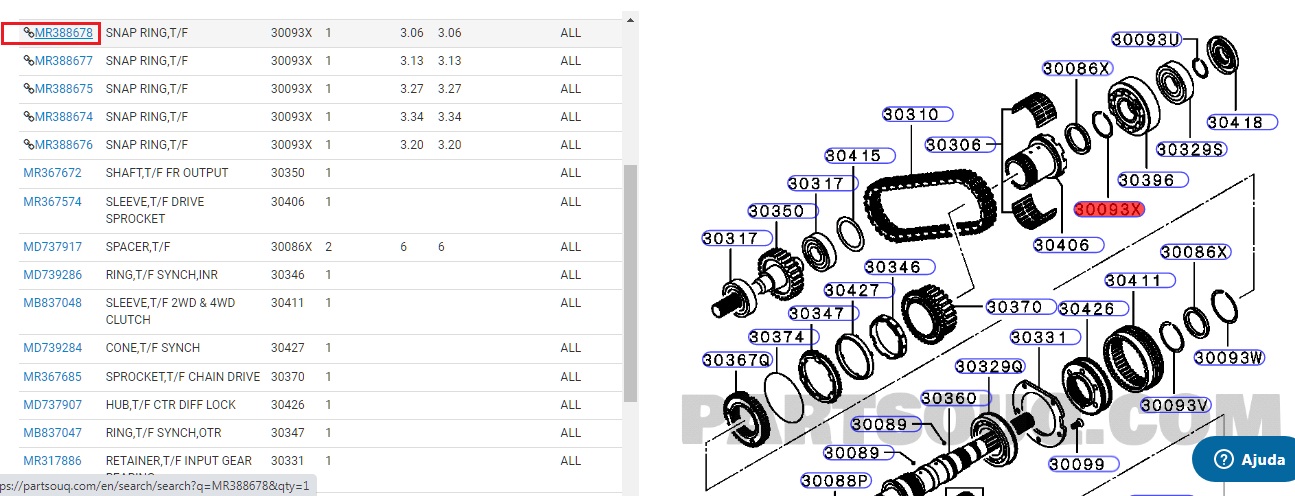
Task: Open the MD737917 spacer part link
Action: pyautogui.click(x=52, y=247)
